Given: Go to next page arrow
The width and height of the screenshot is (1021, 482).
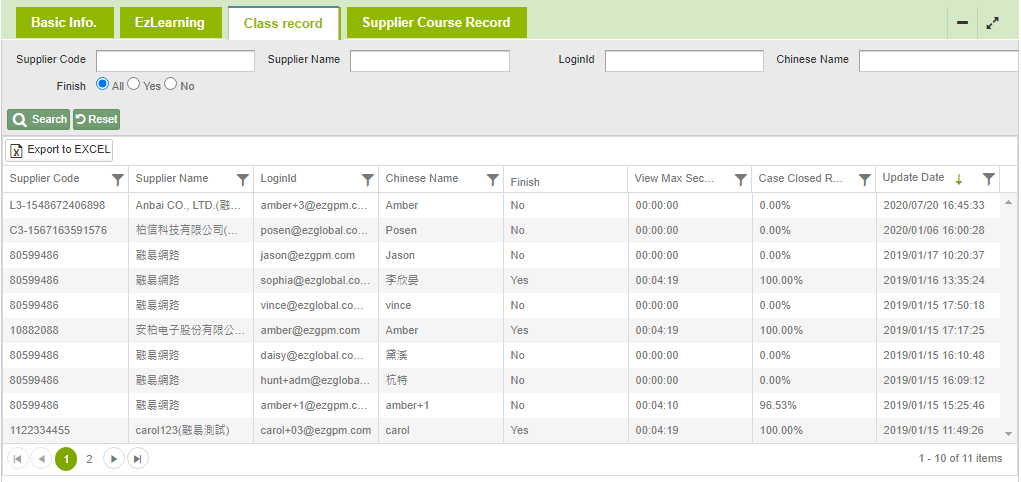Looking at the screenshot, I should [x=114, y=459].
